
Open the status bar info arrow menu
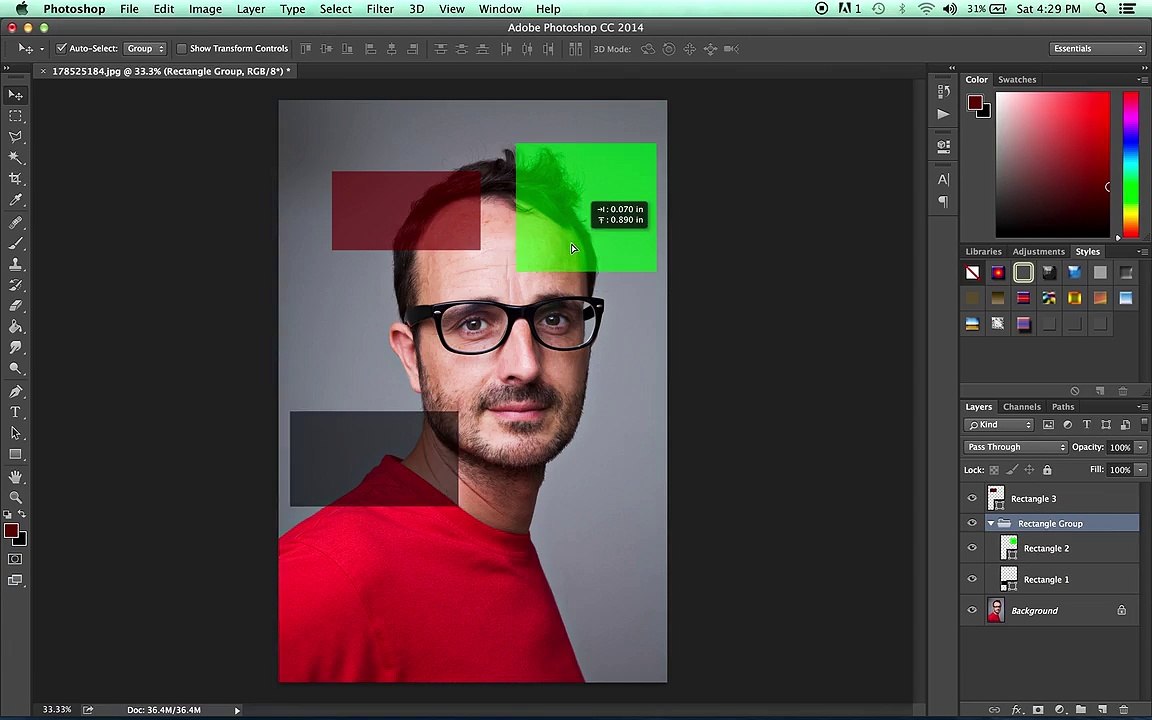(237, 710)
